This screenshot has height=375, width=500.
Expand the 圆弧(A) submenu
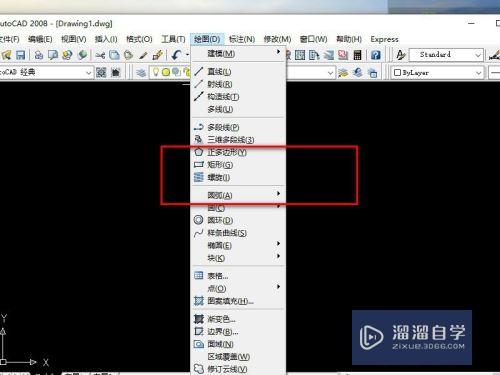point(238,195)
